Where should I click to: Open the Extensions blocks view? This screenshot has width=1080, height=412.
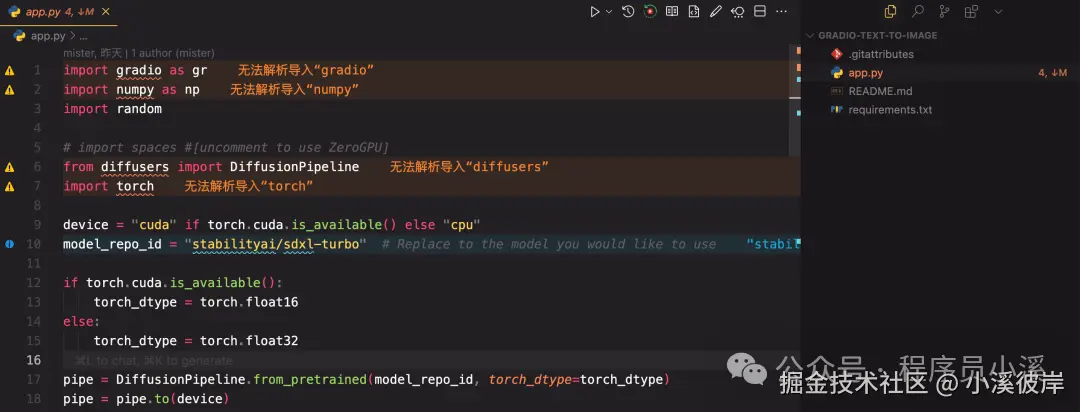tap(971, 12)
